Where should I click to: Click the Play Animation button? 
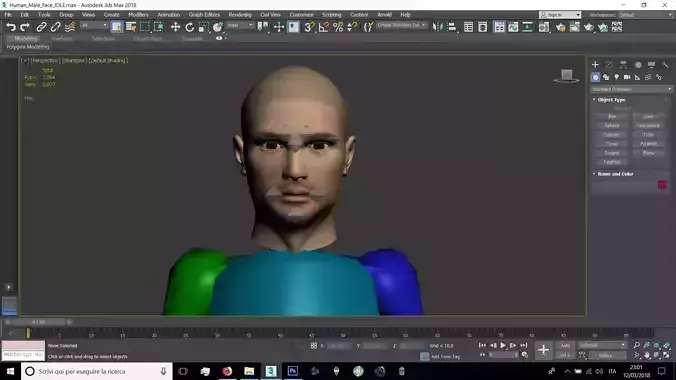pos(503,345)
